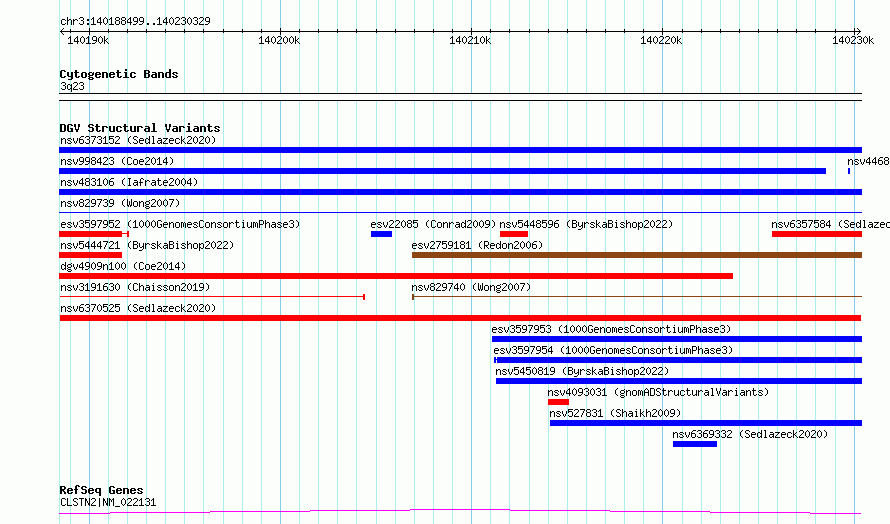The height and width of the screenshot is (524, 890).
Task: Click the truncated nsv4468 label
Action: pyautogui.click(x=868, y=161)
